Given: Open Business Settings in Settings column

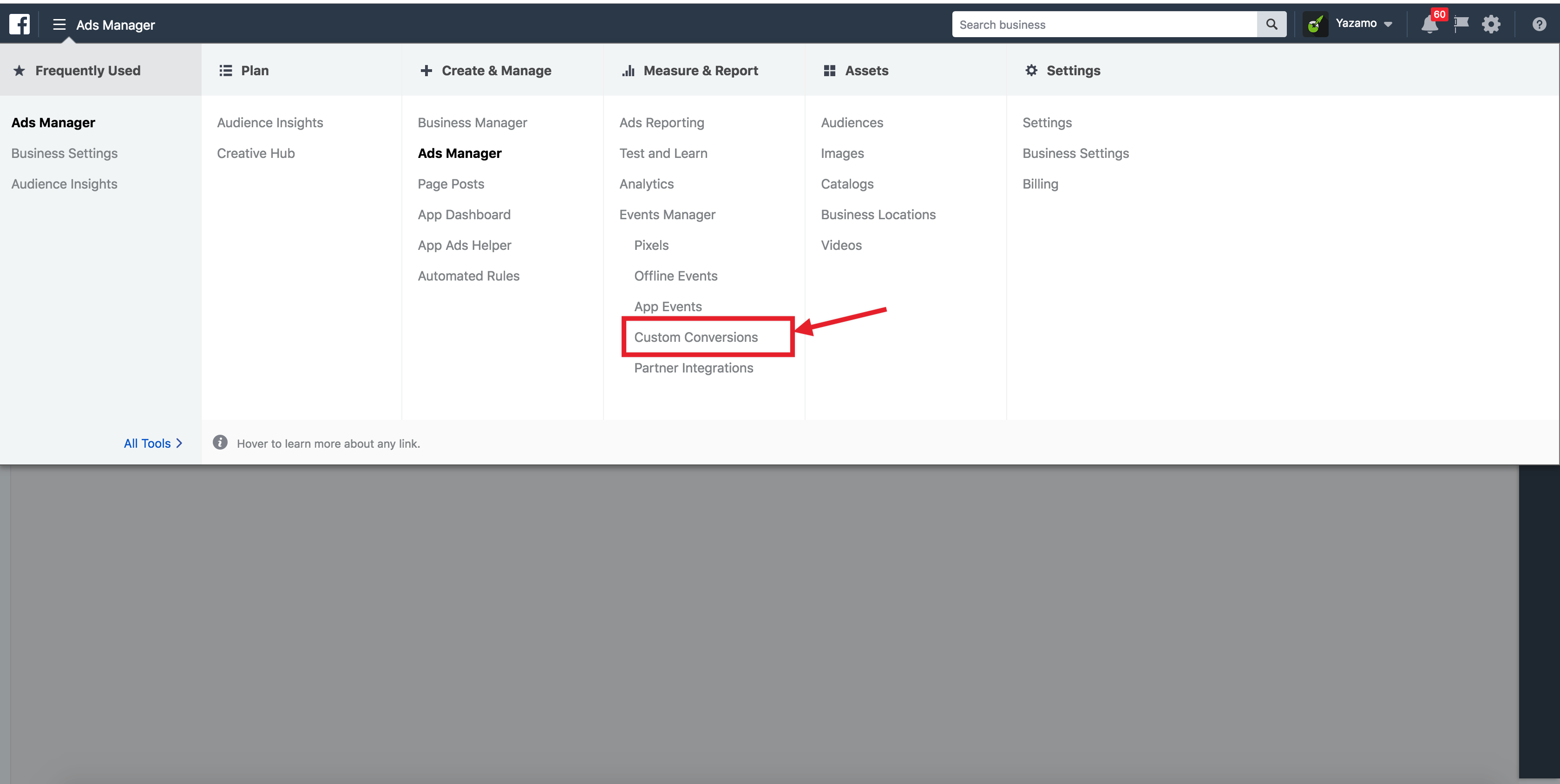Looking at the screenshot, I should tap(1075, 153).
